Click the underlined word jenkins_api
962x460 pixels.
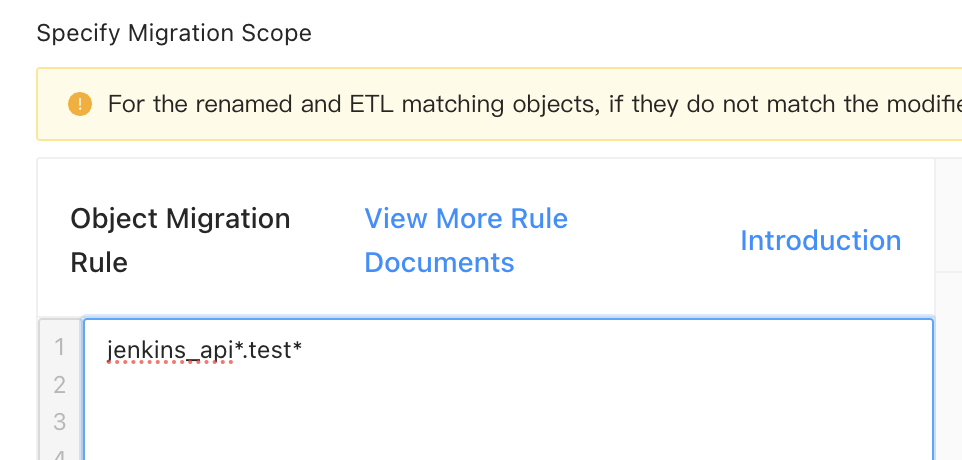point(169,349)
